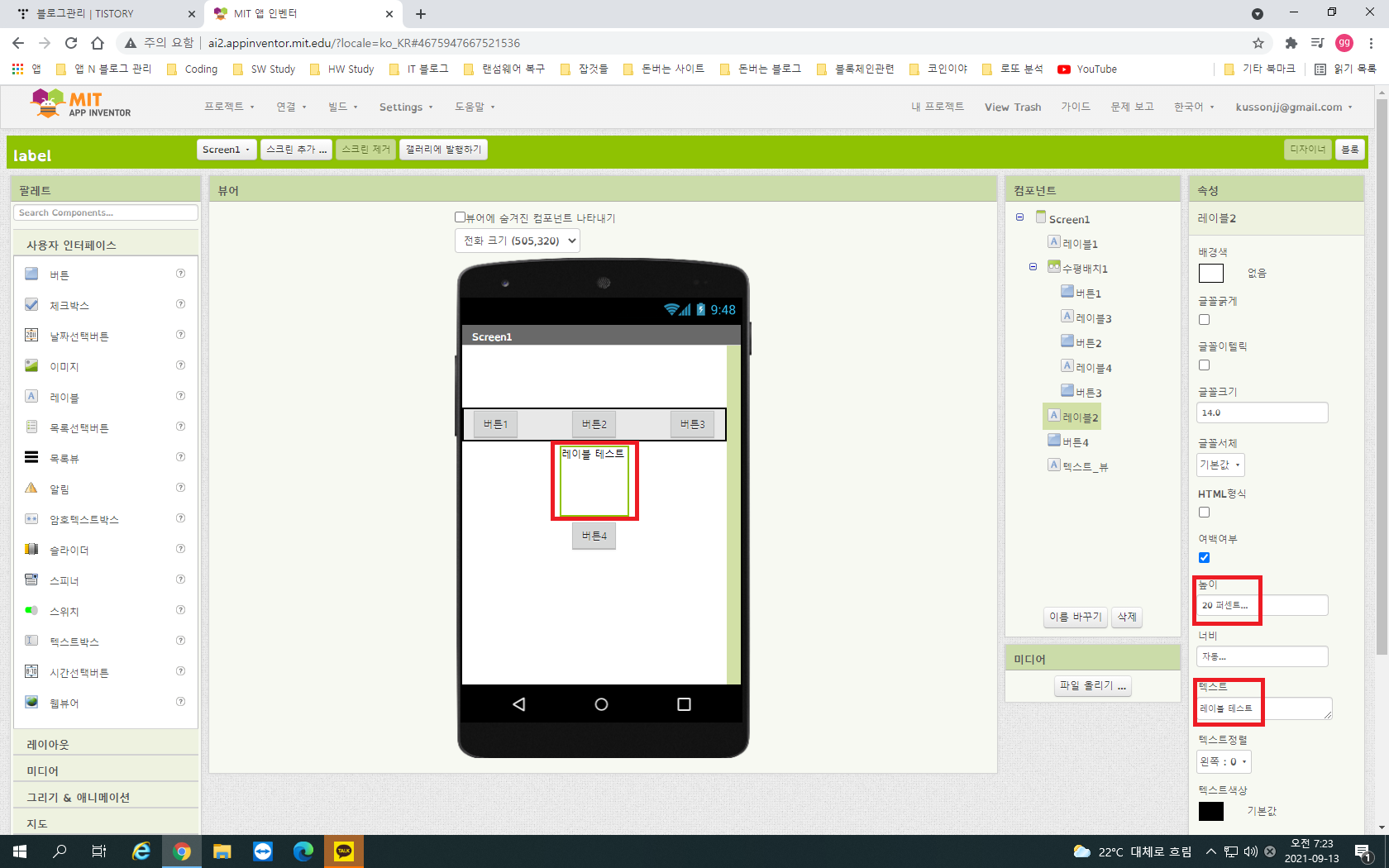The width and height of the screenshot is (1389, 868).
Task: Open the Settings menu
Action: [x=405, y=107]
